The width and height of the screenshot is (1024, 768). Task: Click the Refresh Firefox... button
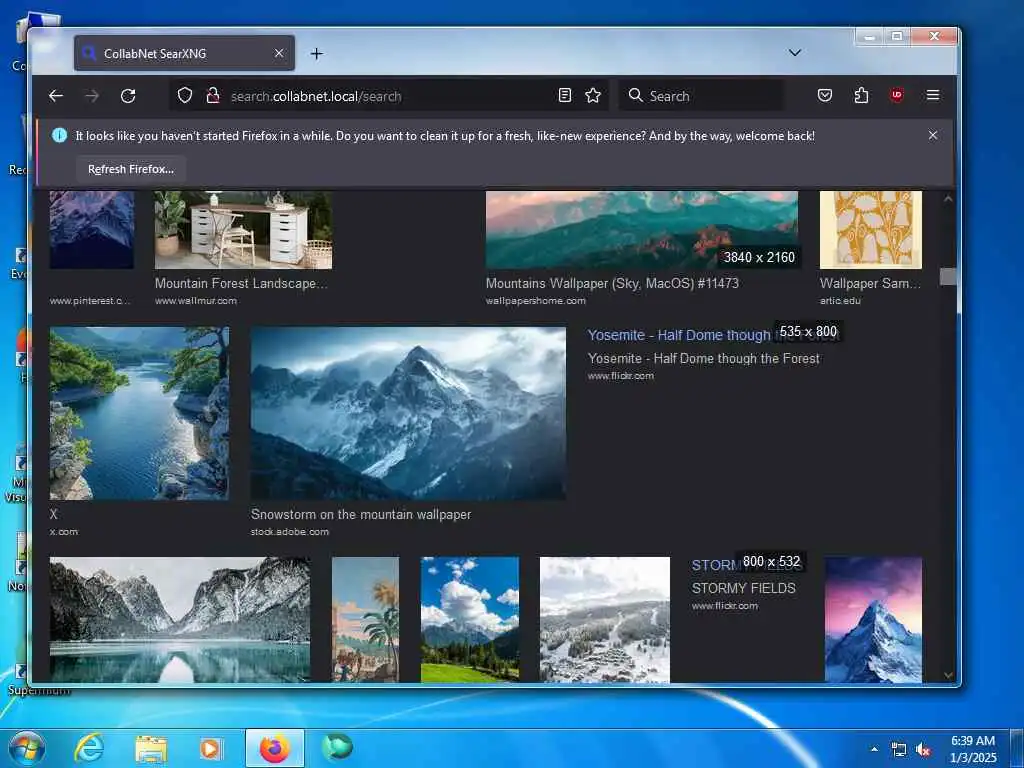click(x=131, y=169)
